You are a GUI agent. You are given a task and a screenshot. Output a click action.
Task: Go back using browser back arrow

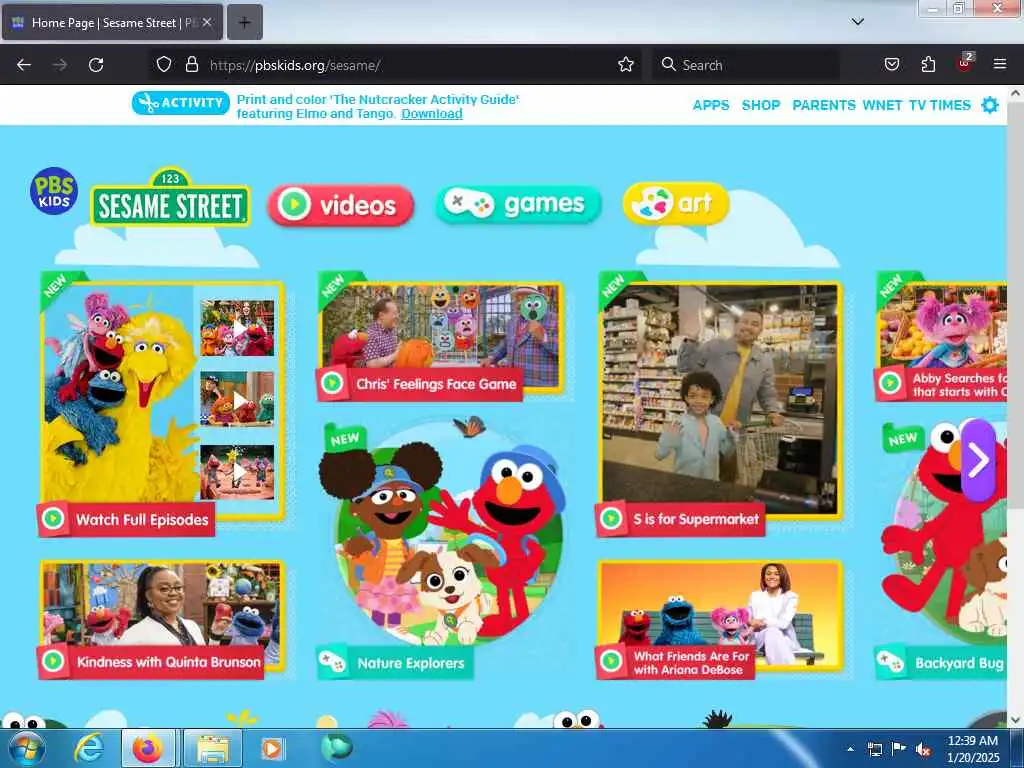point(24,65)
